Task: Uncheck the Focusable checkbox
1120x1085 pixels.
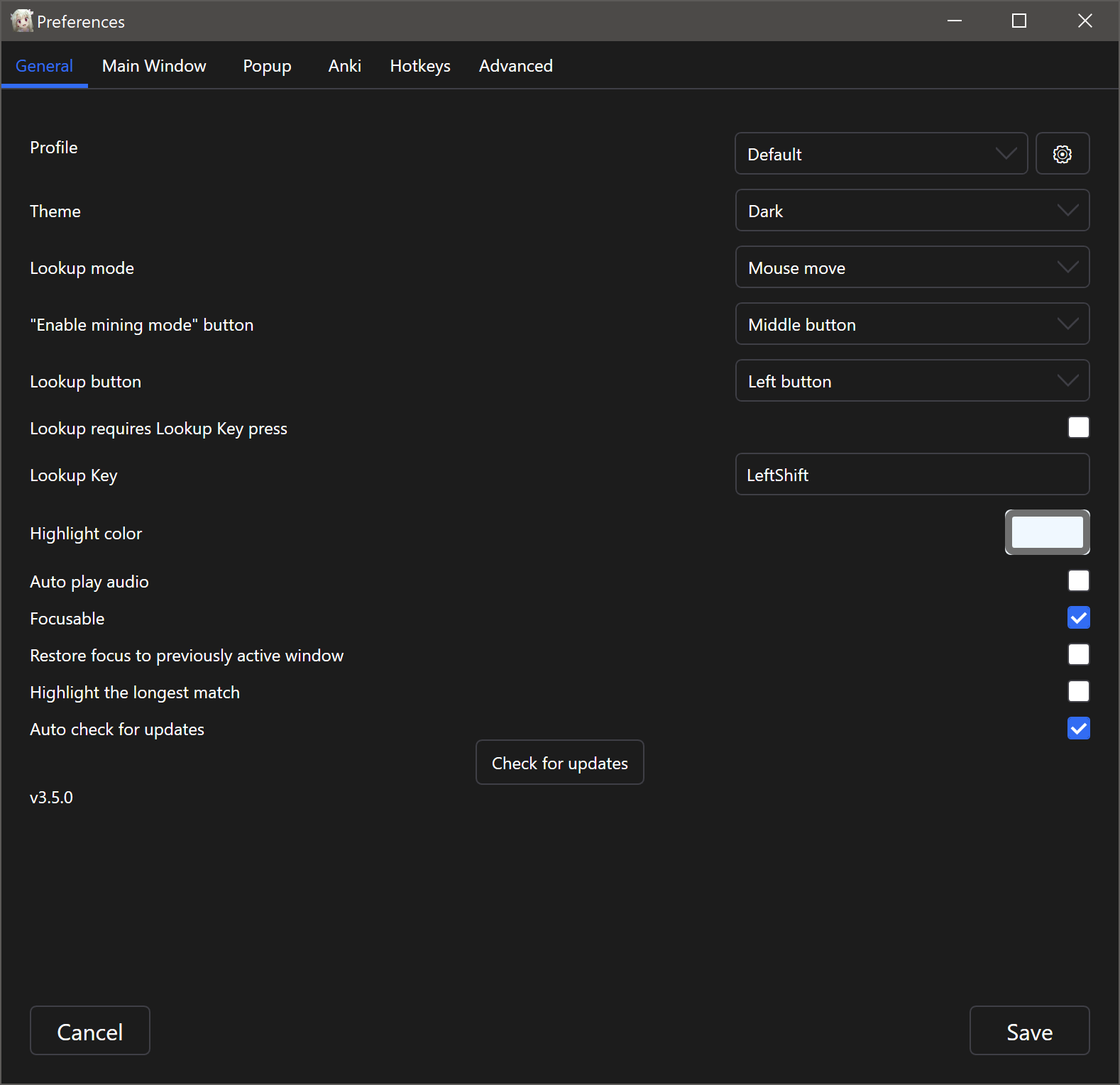Action: tap(1078, 618)
